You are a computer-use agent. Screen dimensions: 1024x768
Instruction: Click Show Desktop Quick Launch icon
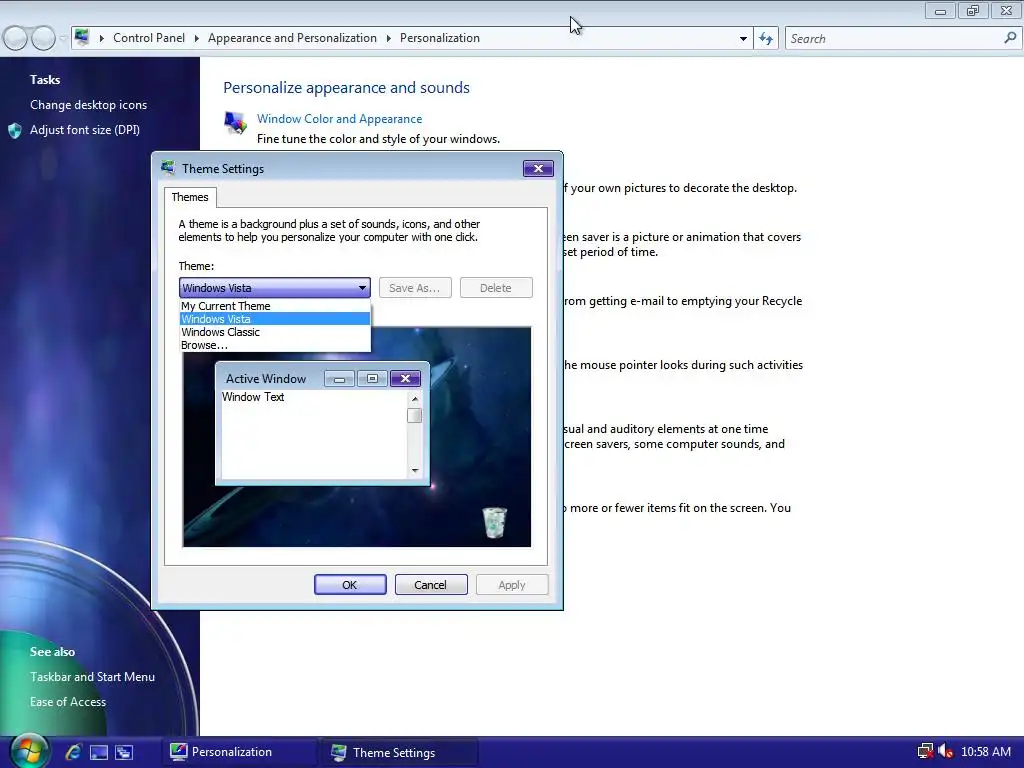(x=99, y=752)
